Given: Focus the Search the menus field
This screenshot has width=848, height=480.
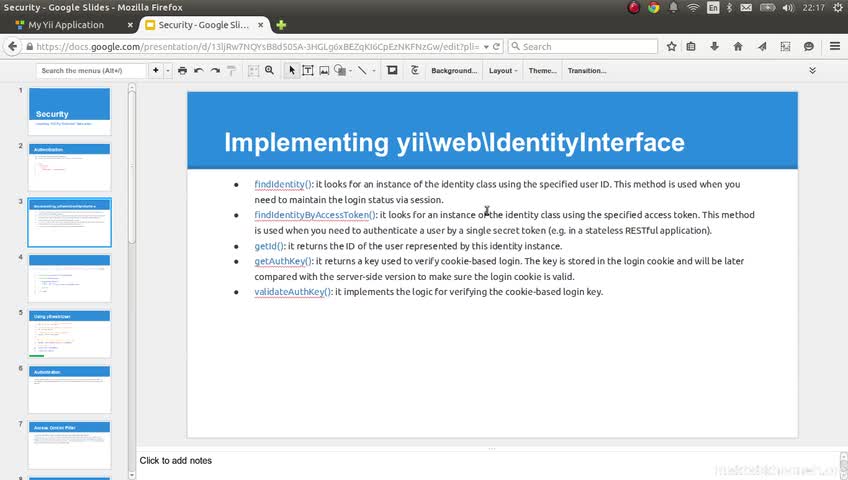Looking at the screenshot, I should pos(91,71).
